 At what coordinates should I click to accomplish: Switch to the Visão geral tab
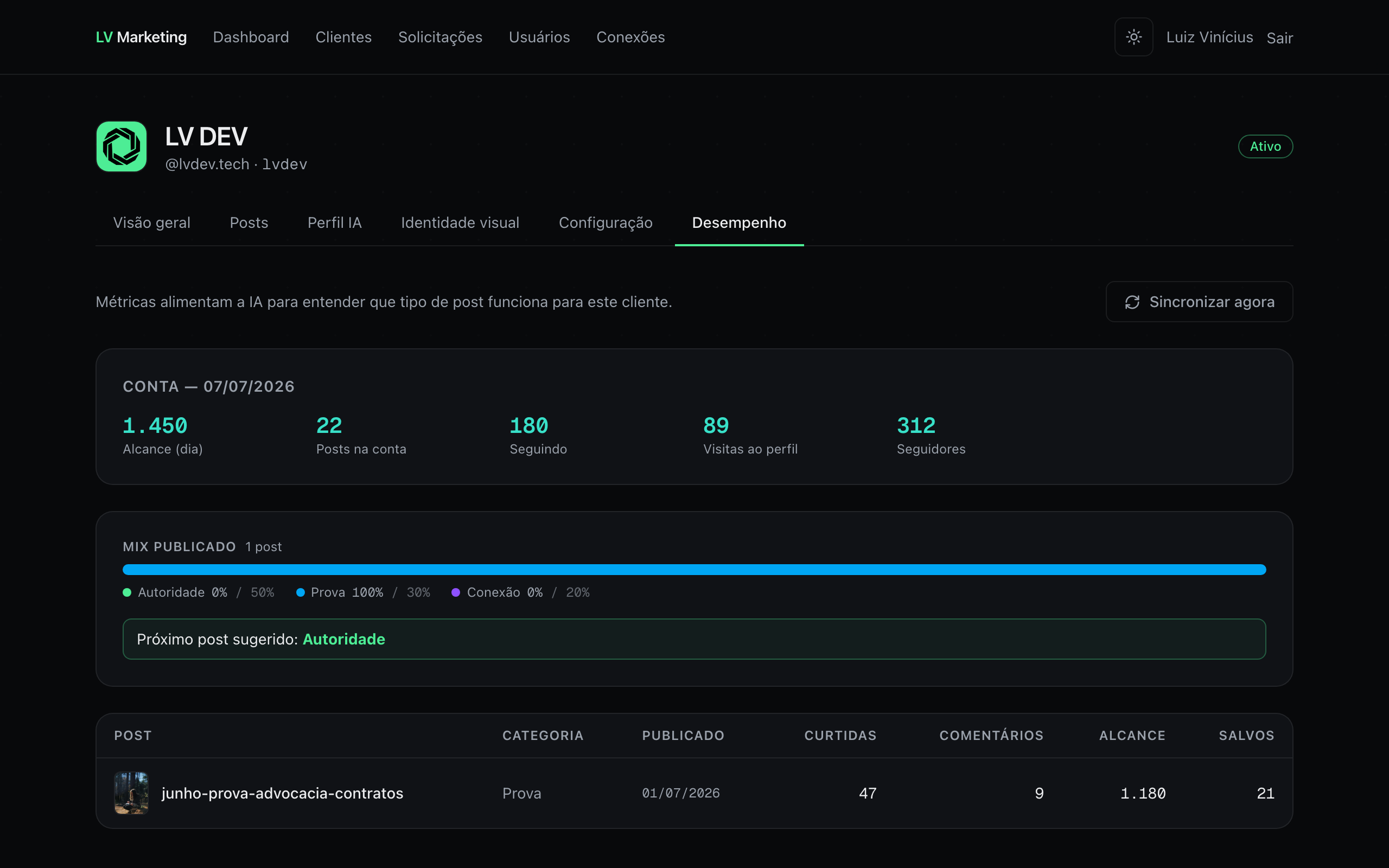point(151,223)
